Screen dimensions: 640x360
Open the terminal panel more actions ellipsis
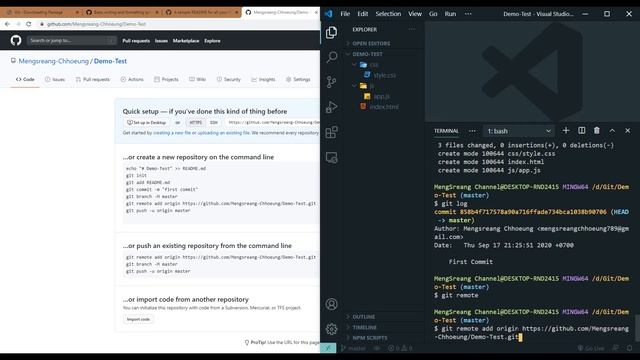472,131
